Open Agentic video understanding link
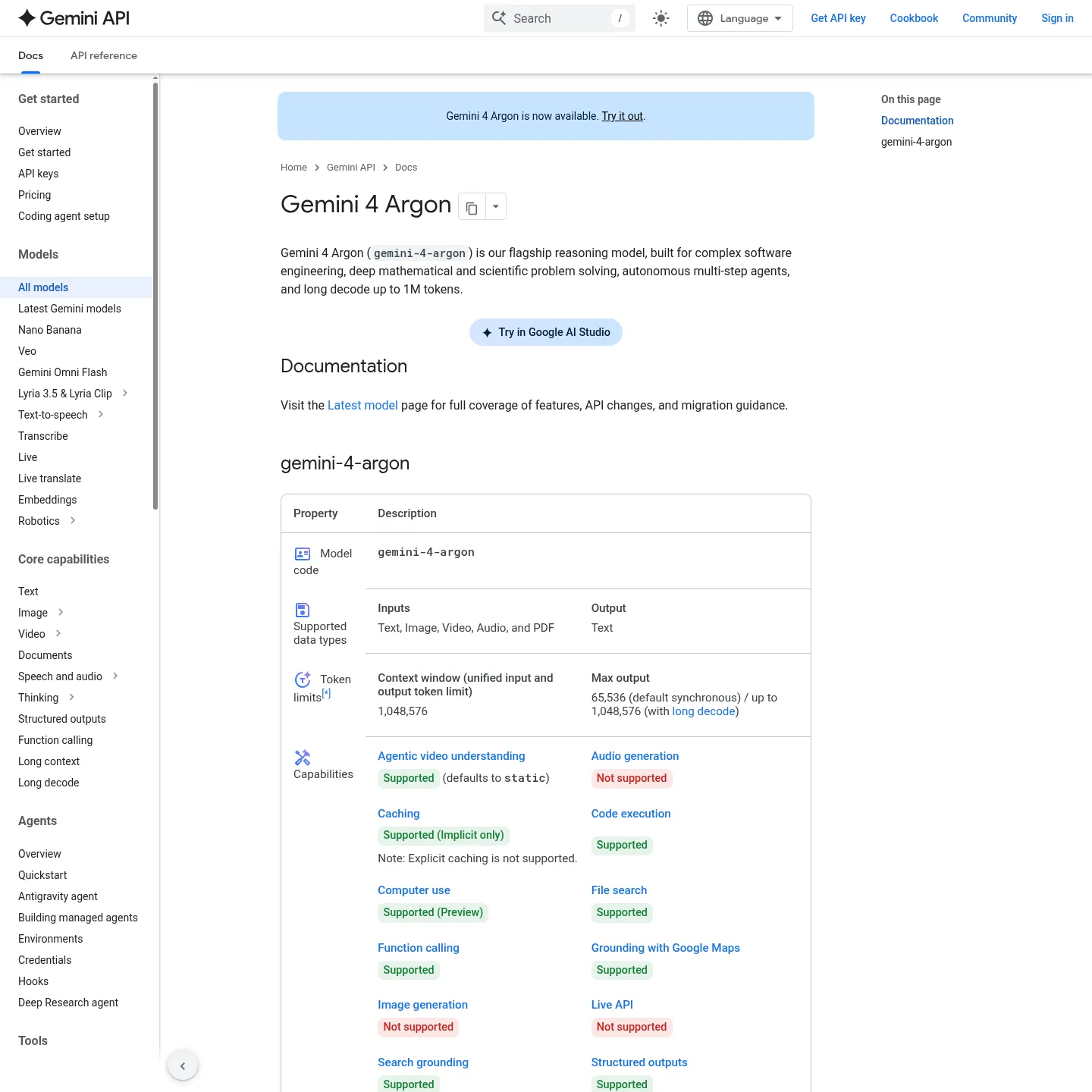The image size is (1092, 1092). (451, 756)
